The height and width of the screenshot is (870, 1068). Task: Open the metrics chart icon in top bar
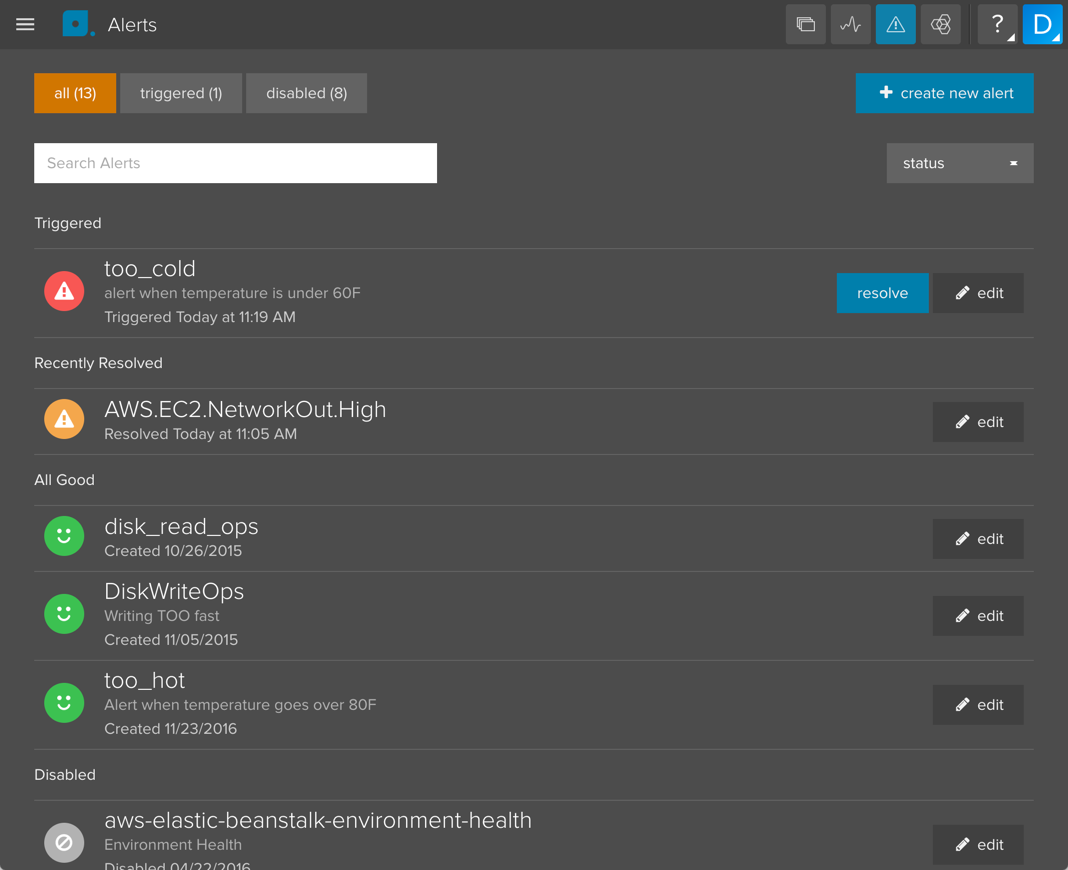click(x=850, y=25)
